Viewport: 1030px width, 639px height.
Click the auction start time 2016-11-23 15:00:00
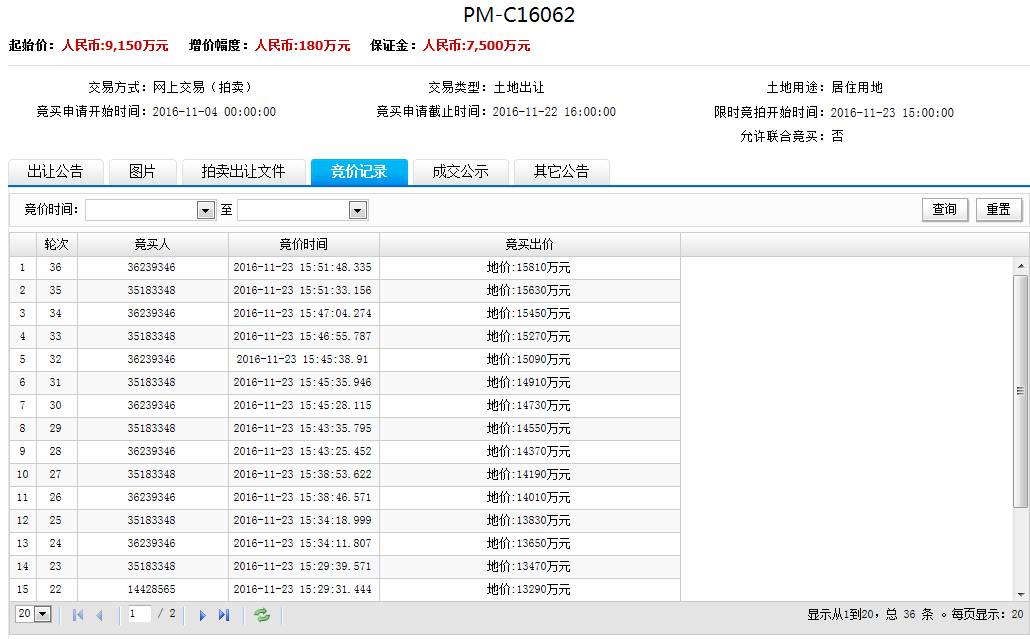892,112
